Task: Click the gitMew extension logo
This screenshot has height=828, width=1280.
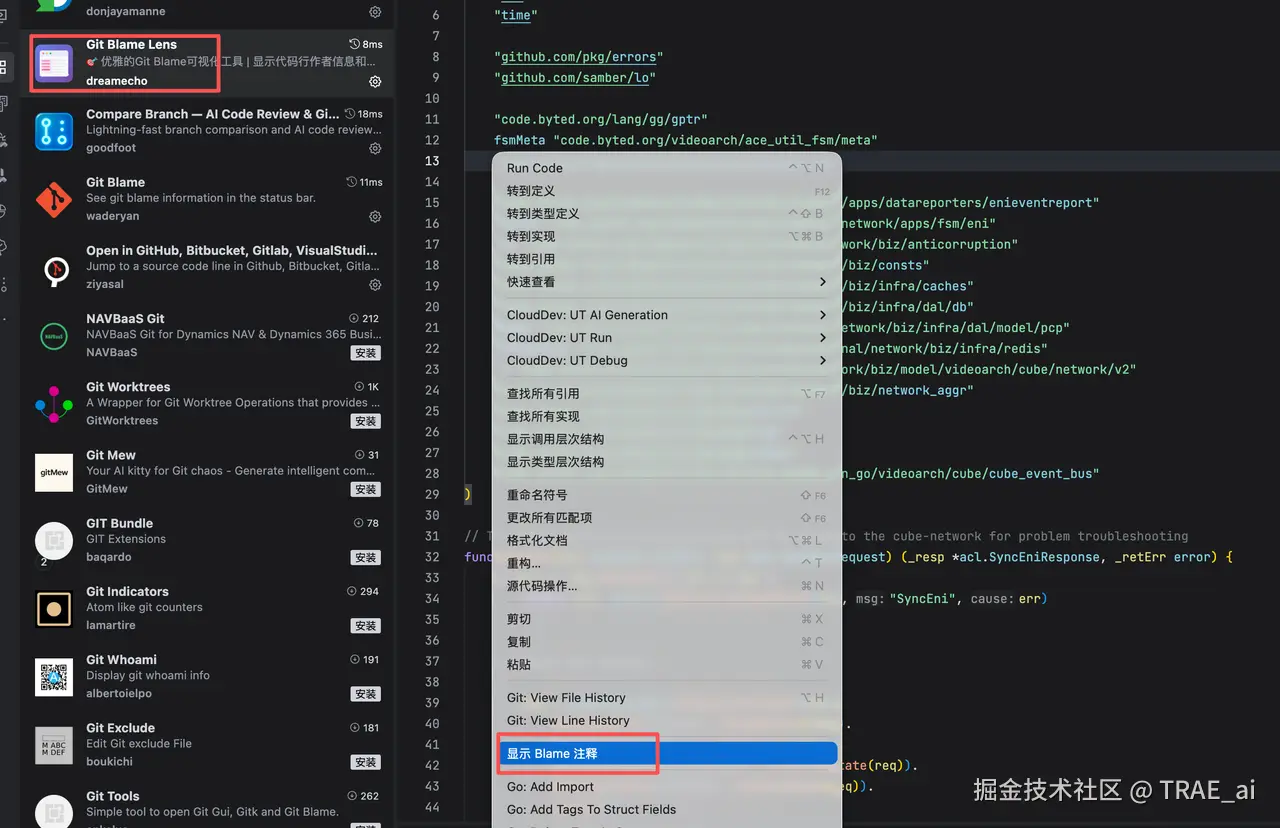Action: (x=54, y=472)
